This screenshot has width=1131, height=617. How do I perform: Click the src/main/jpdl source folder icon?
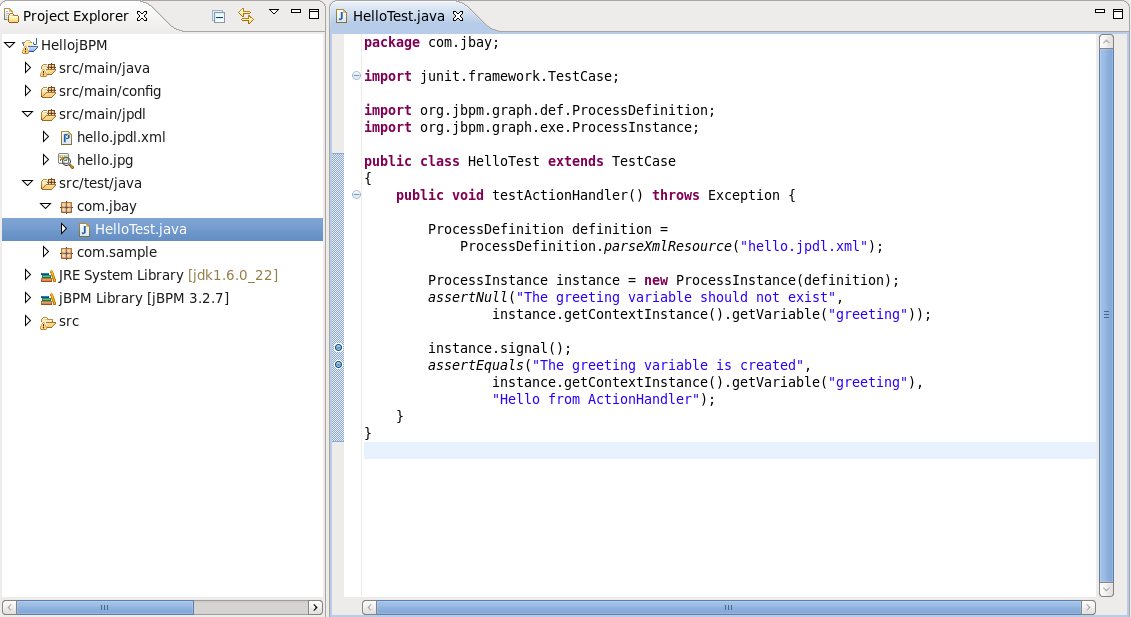click(48, 115)
